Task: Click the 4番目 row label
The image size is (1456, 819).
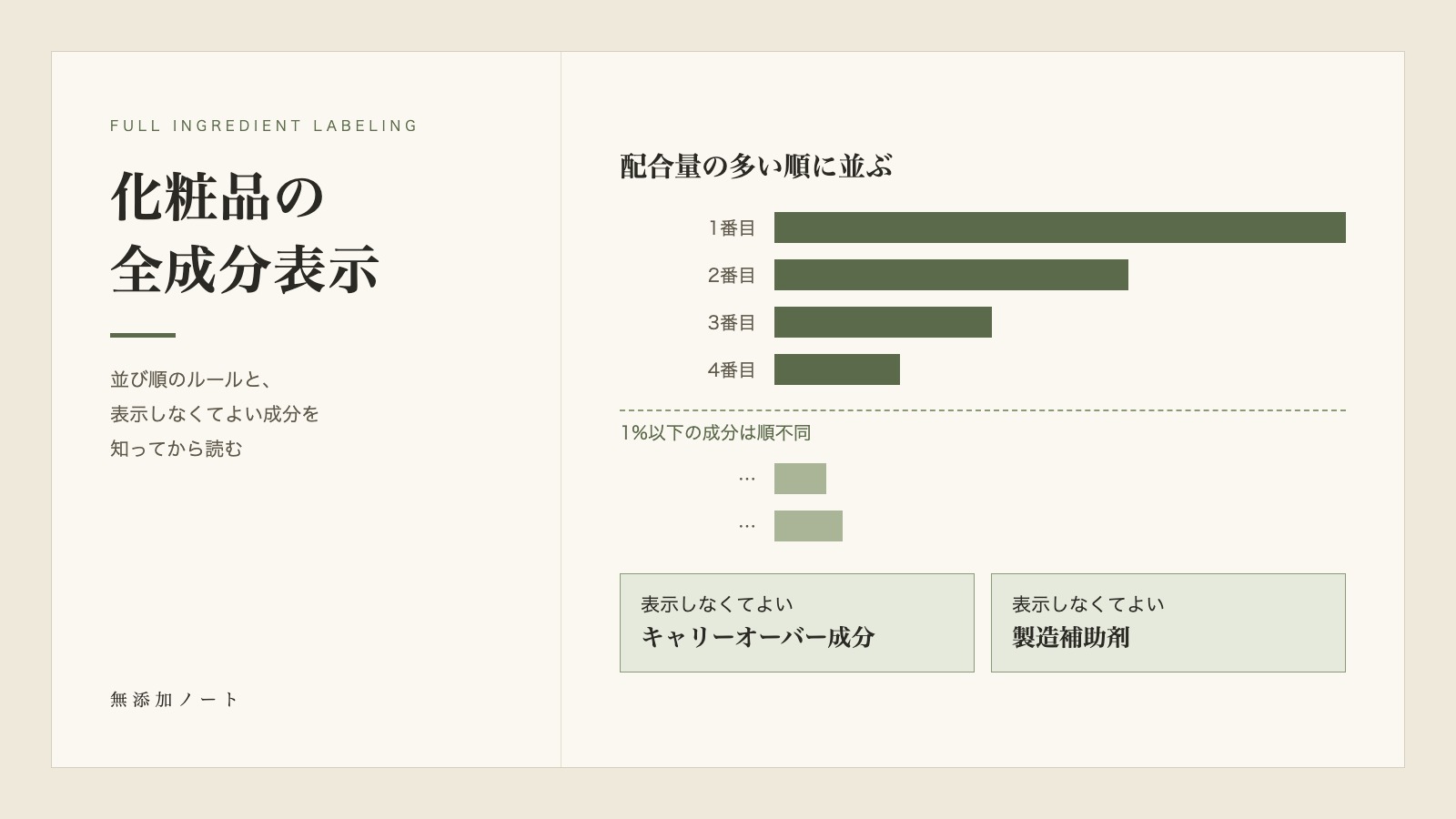Action: (732, 369)
